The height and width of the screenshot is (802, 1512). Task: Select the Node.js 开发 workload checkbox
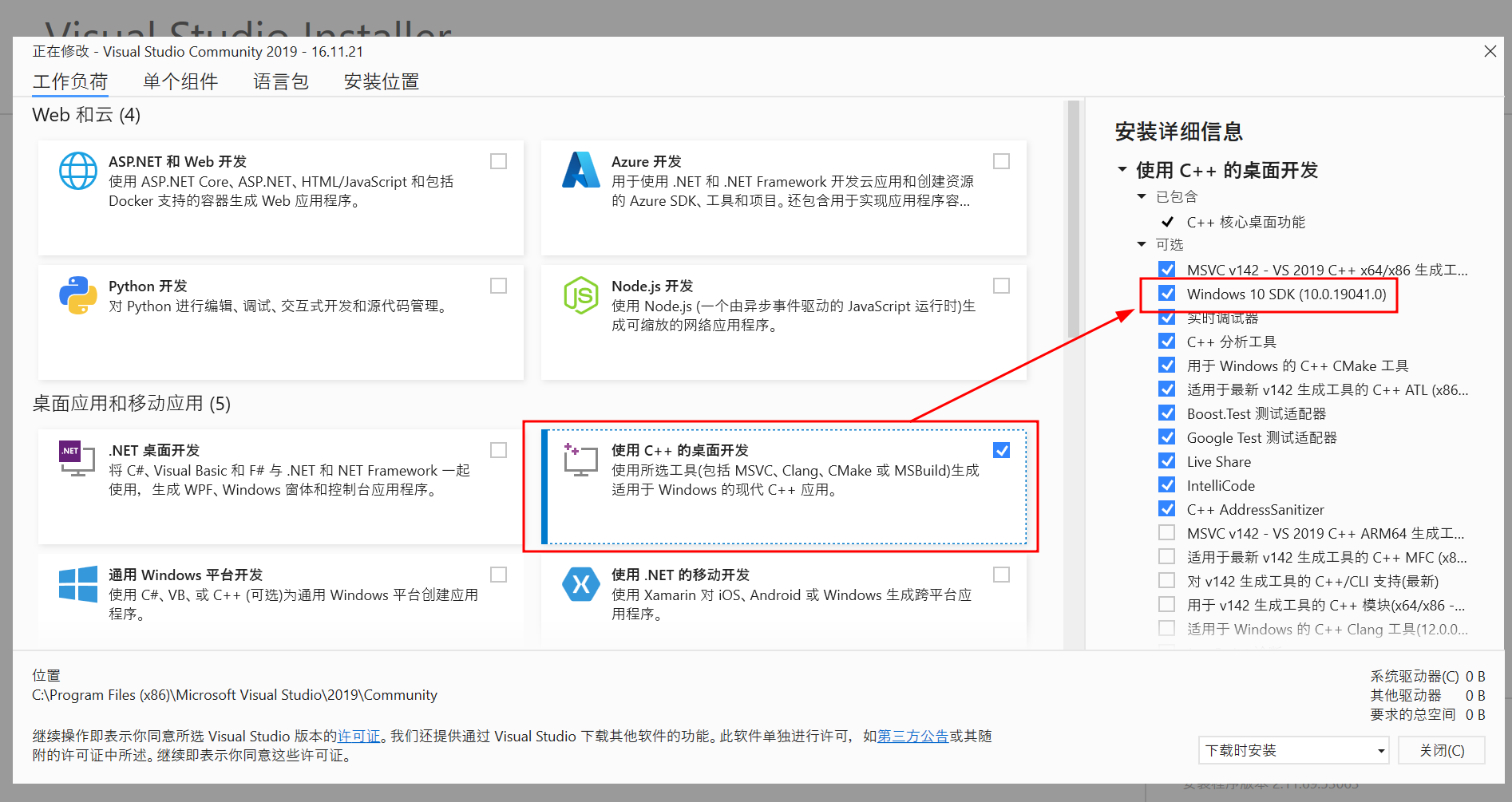pos(1001,286)
